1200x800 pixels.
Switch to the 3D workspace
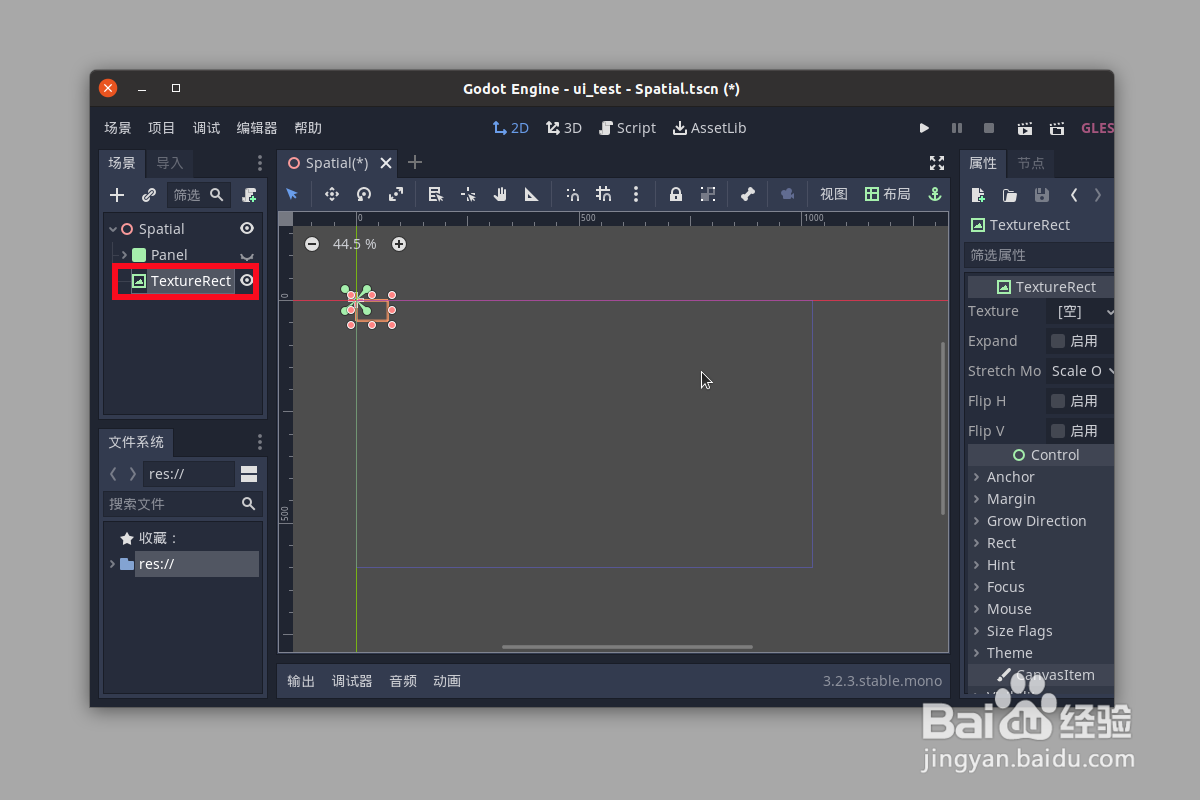click(564, 128)
